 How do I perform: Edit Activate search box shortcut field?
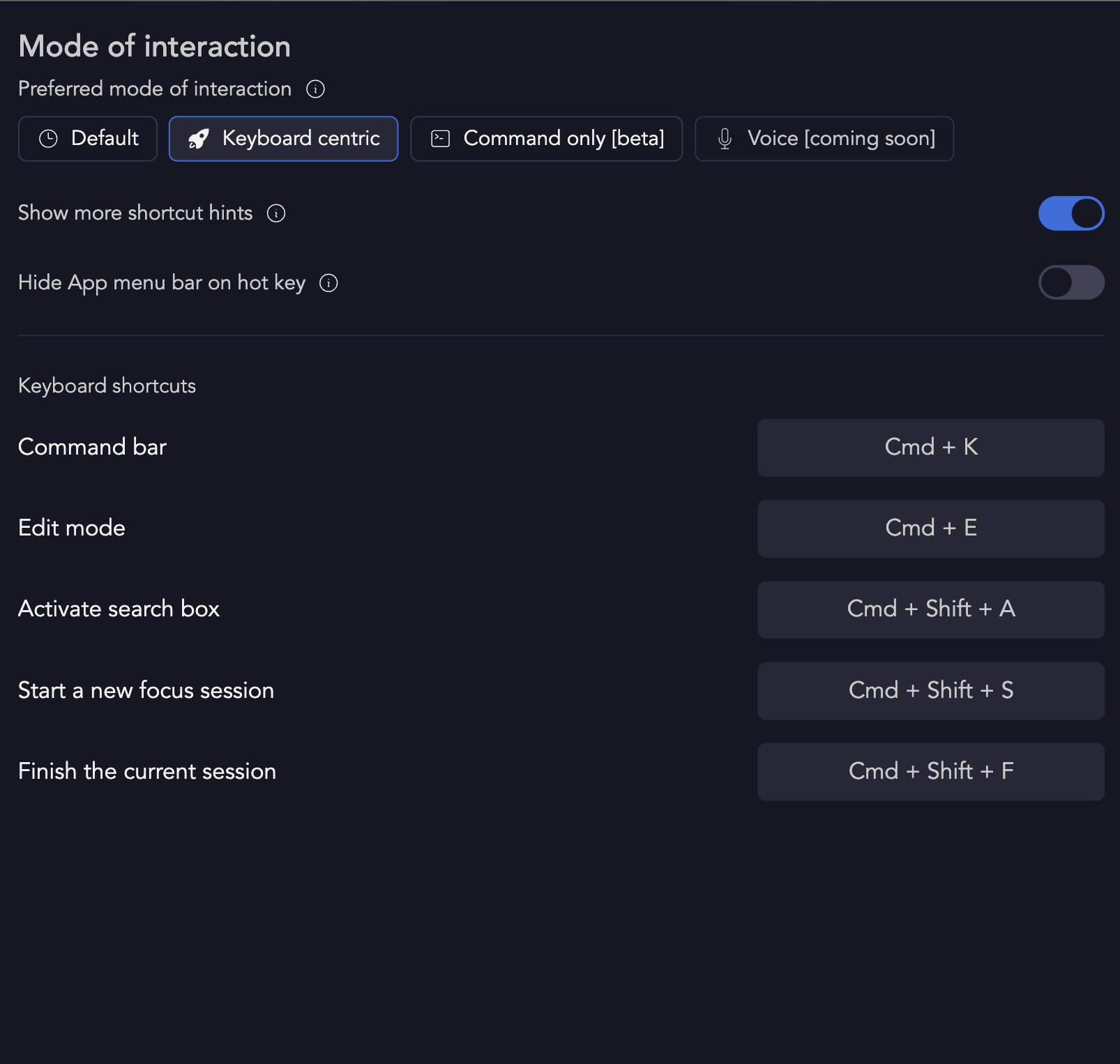(x=930, y=609)
